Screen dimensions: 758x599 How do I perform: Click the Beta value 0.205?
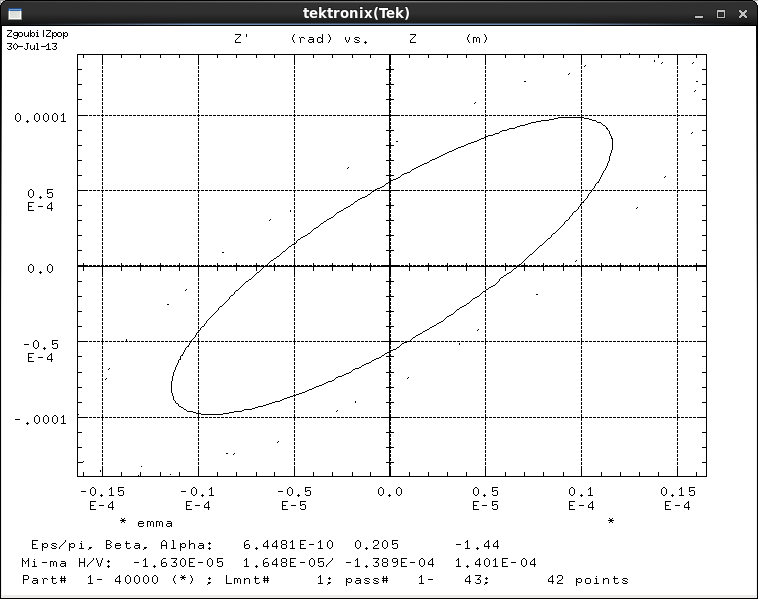pos(377,545)
